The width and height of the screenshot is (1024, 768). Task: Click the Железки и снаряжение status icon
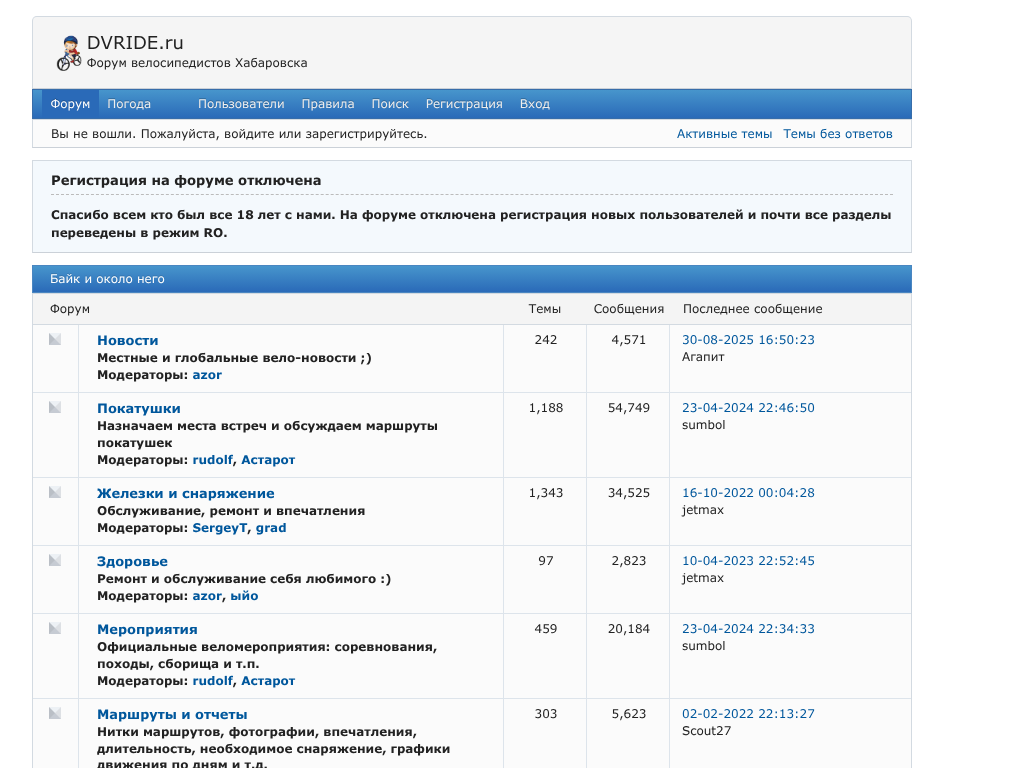[x=55, y=493]
